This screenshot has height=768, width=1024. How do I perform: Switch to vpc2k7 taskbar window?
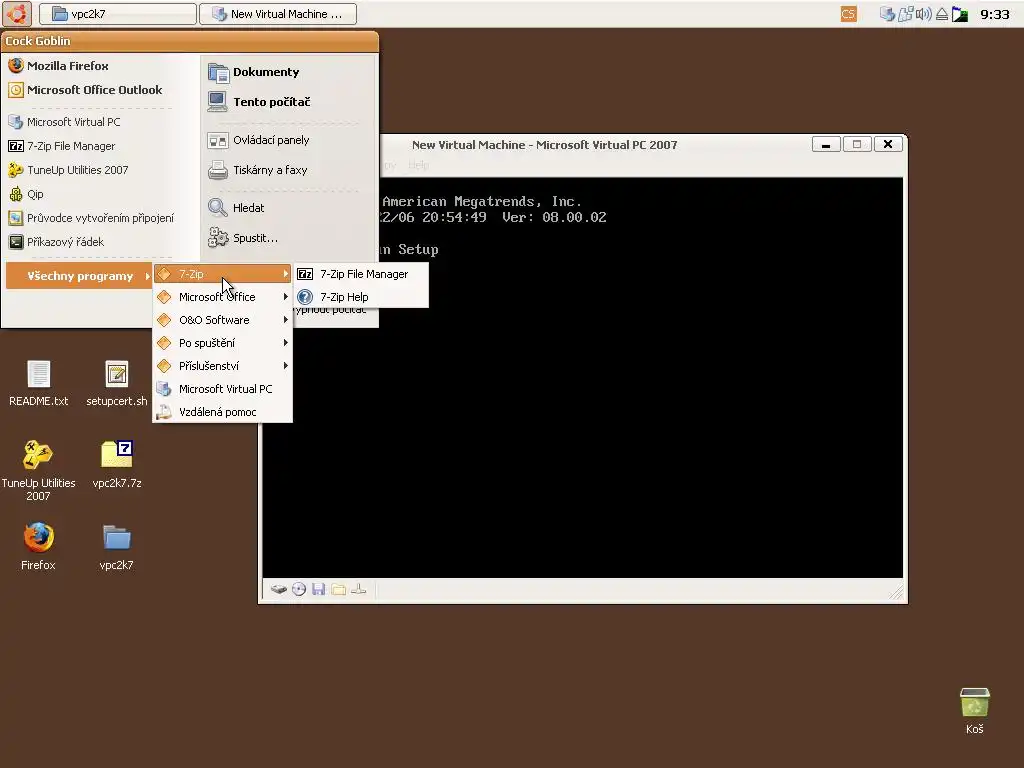click(x=118, y=14)
